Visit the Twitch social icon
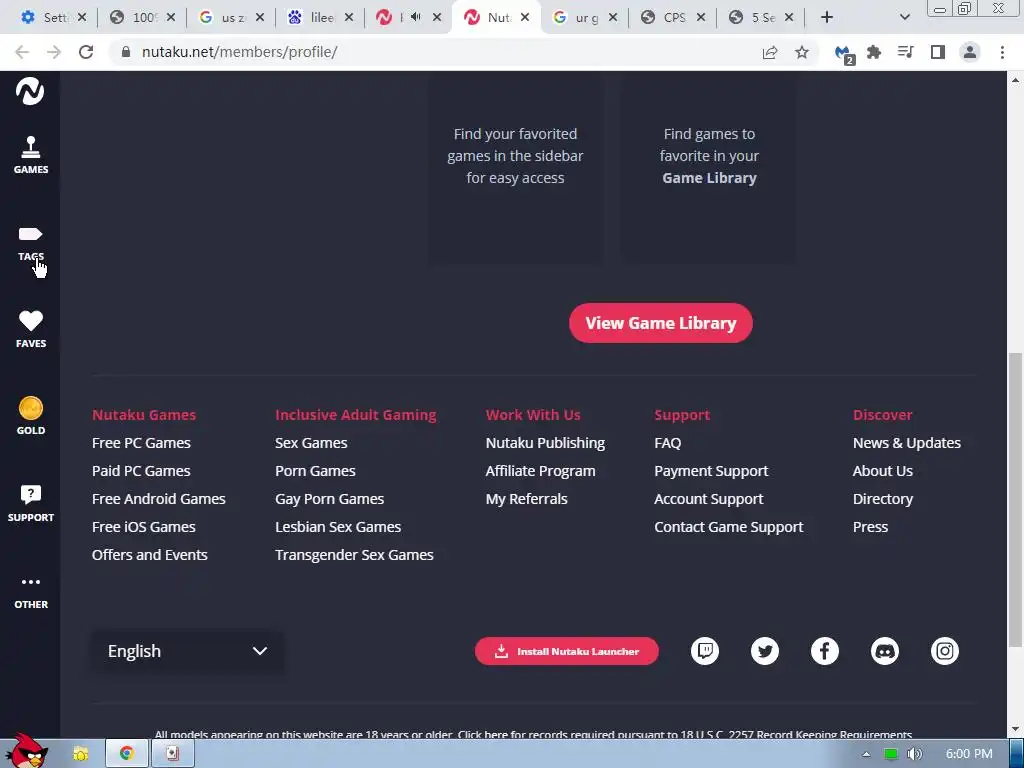 pos(705,651)
